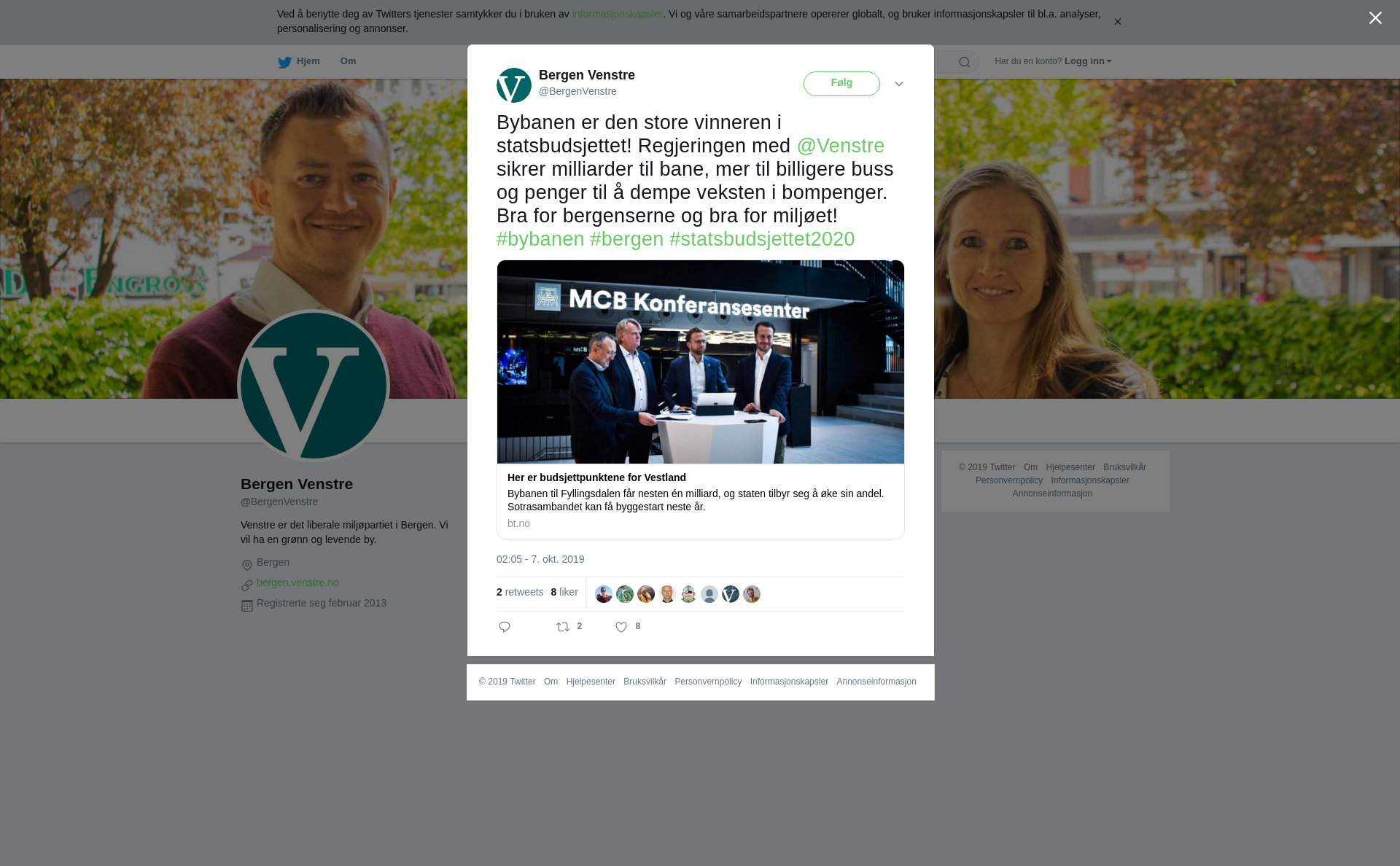Screen dimensions: 1400x866
Task: Toggle Følg button for Bergen Venstre
Action: point(841,84)
